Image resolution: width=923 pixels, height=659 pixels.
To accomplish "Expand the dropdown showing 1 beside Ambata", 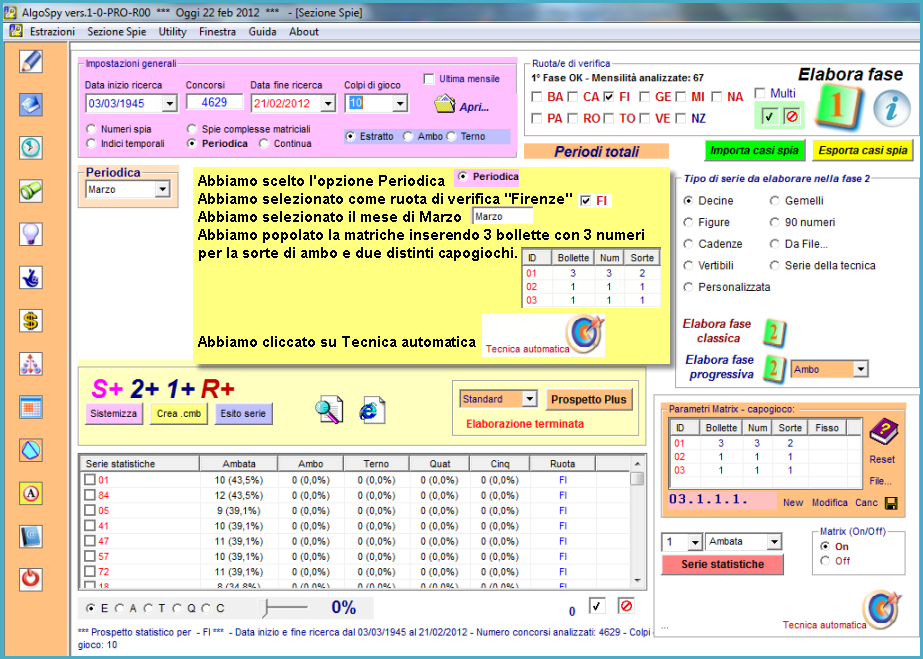I will coord(695,541).
